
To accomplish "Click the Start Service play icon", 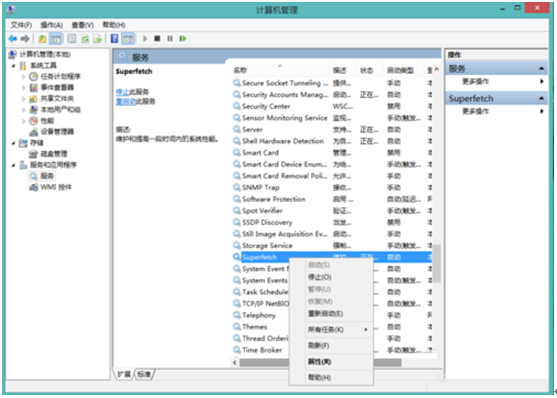I will click(x=145, y=38).
